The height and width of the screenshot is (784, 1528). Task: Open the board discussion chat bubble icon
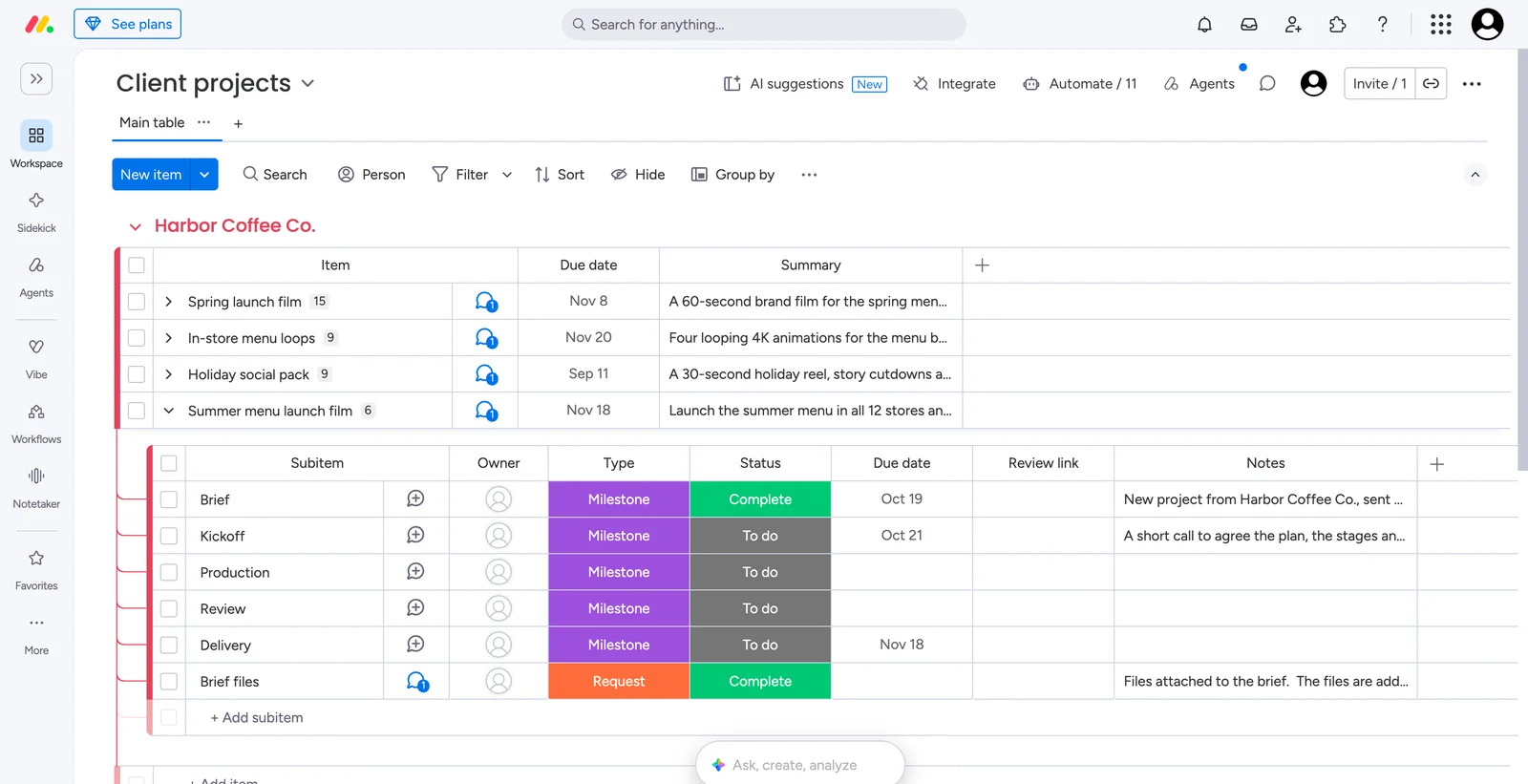[x=1267, y=84]
